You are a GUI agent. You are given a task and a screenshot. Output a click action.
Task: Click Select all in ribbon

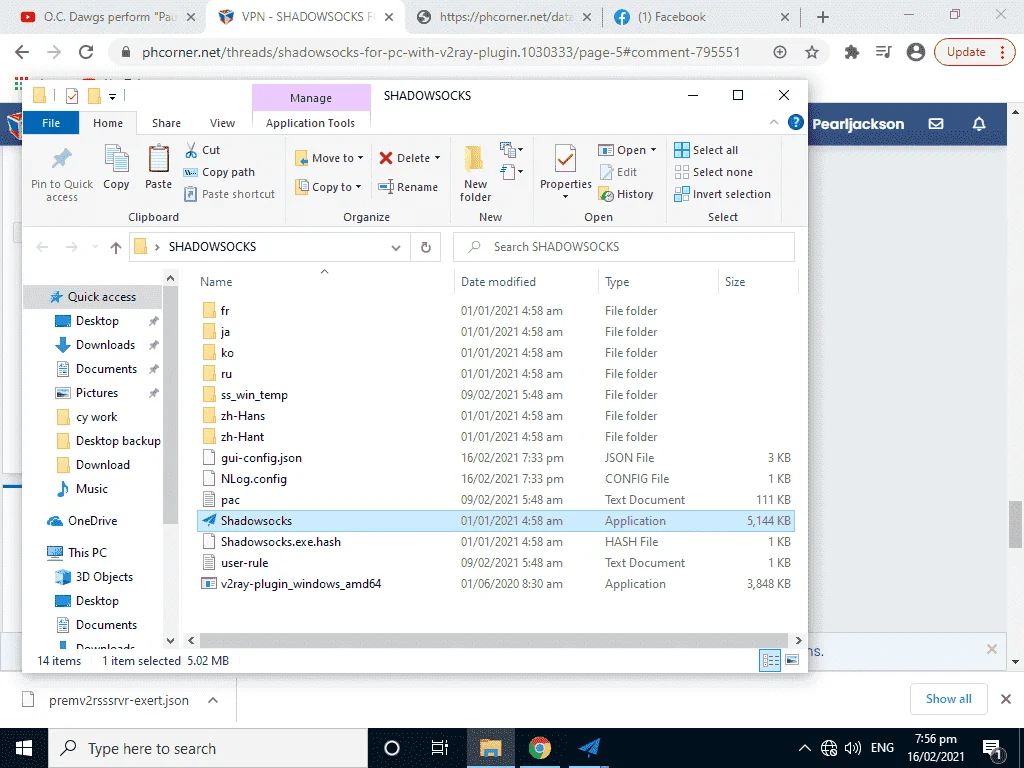706,150
